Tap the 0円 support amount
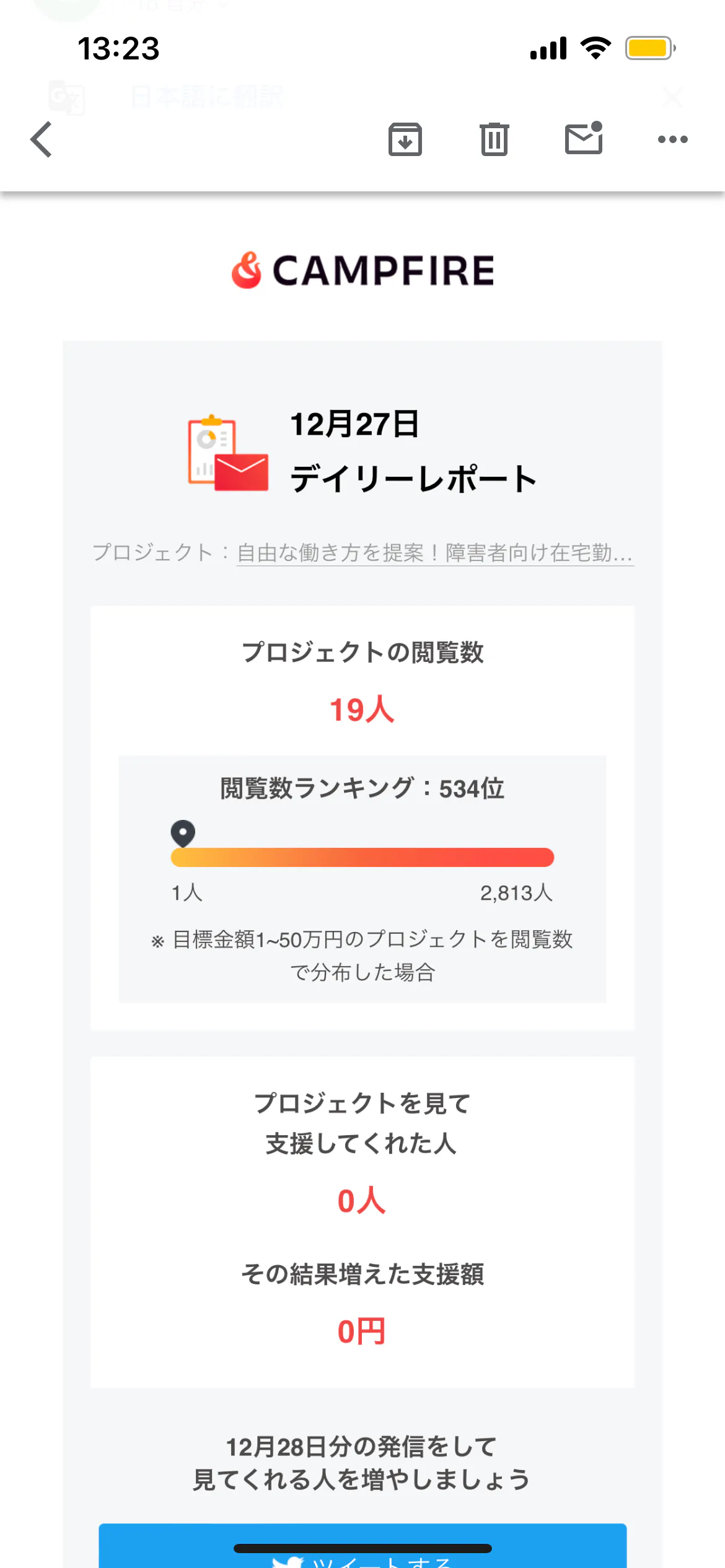This screenshot has width=725, height=1568. coord(362,1331)
